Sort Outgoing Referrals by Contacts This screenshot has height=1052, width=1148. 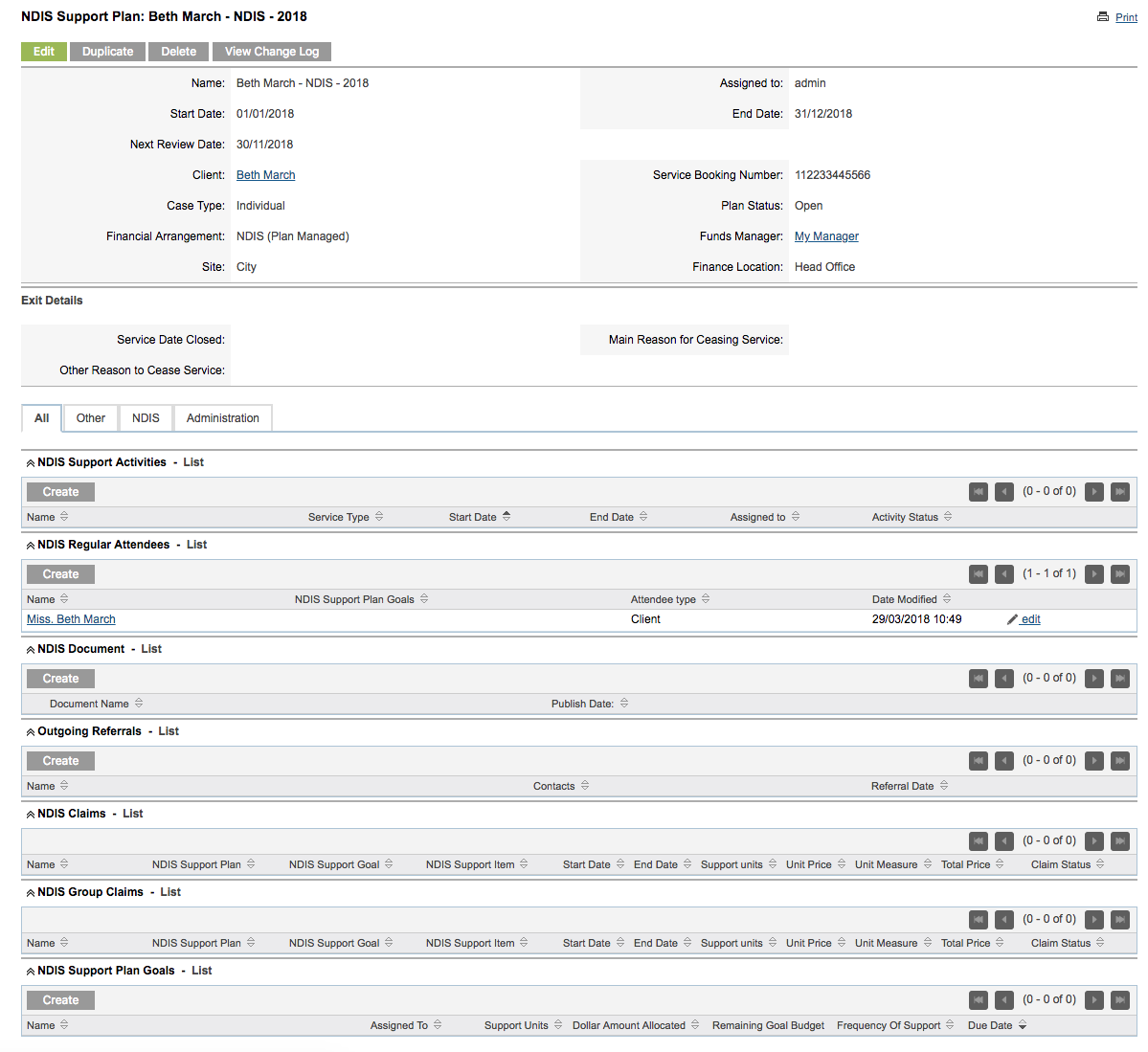[x=561, y=786]
